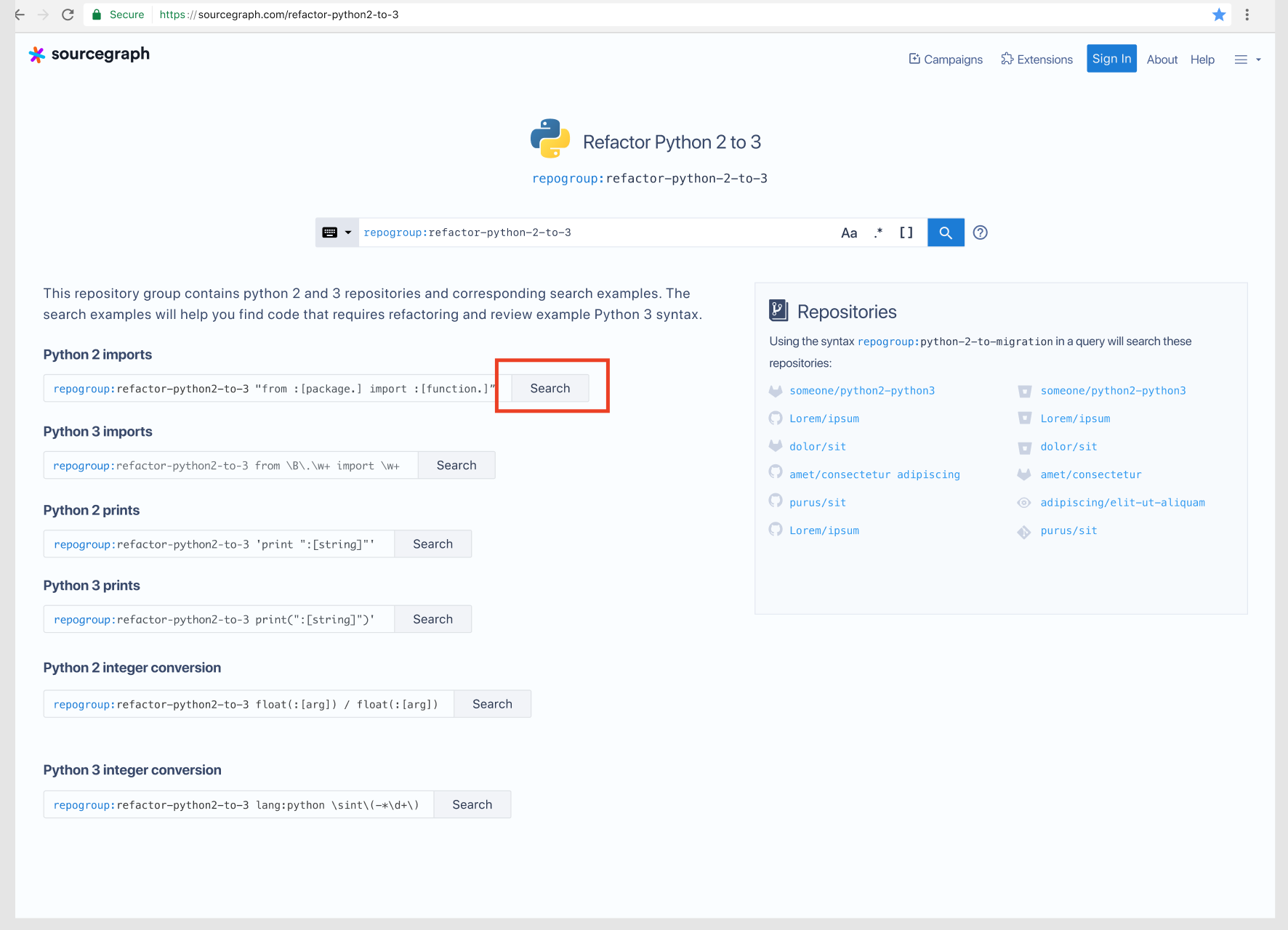Image resolution: width=1288 pixels, height=930 pixels.
Task: Click the secure padlock icon
Action: coord(96,15)
